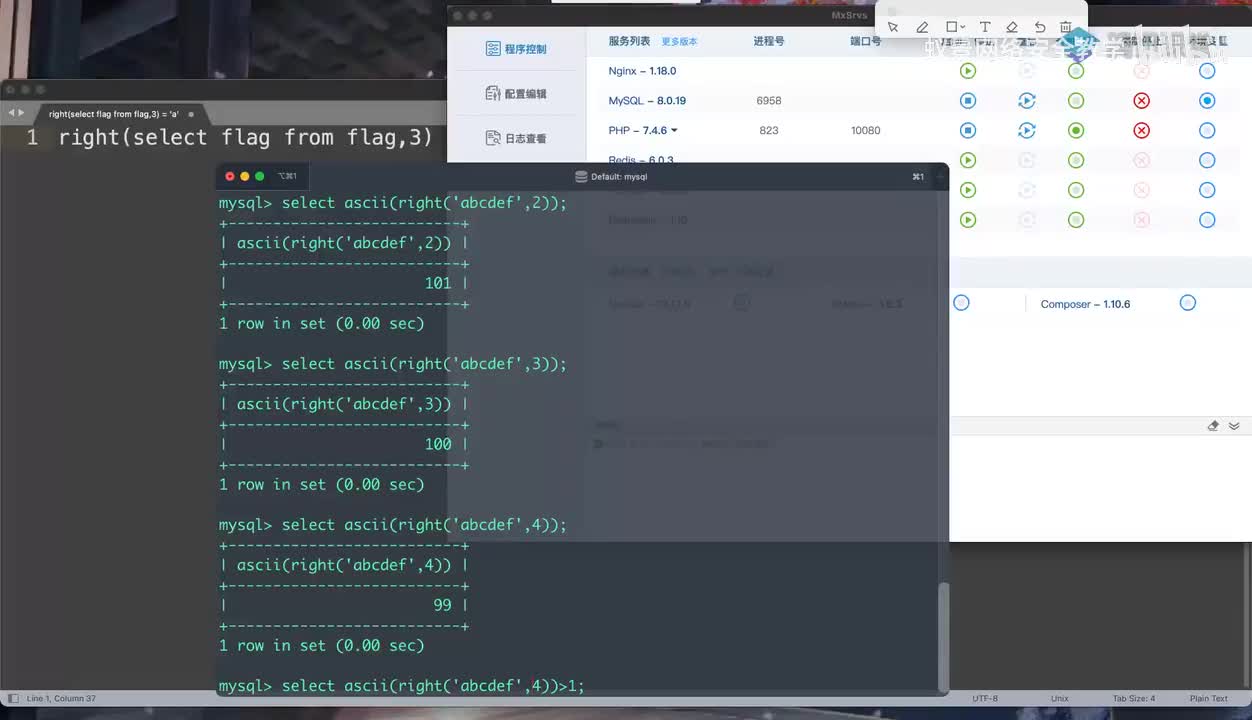Delete annotations with the trash icon
The height and width of the screenshot is (720, 1252).
click(1066, 27)
